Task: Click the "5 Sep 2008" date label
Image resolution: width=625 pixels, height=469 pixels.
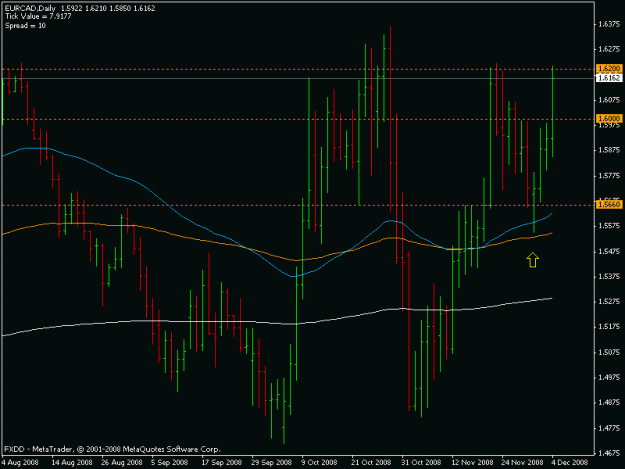Action: [x=169, y=462]
